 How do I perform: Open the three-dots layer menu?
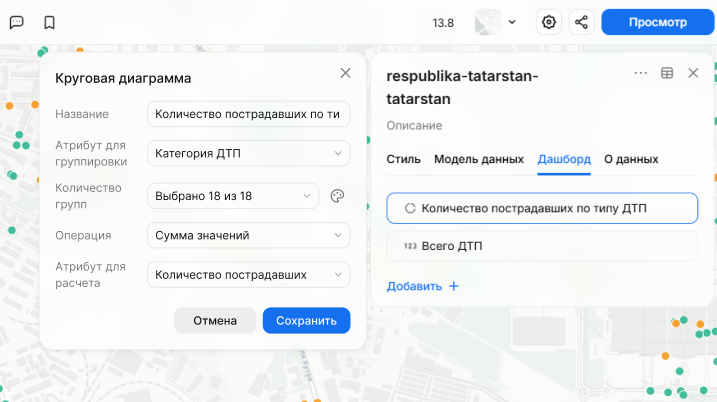pyautogui.click(x=641, y=73)
